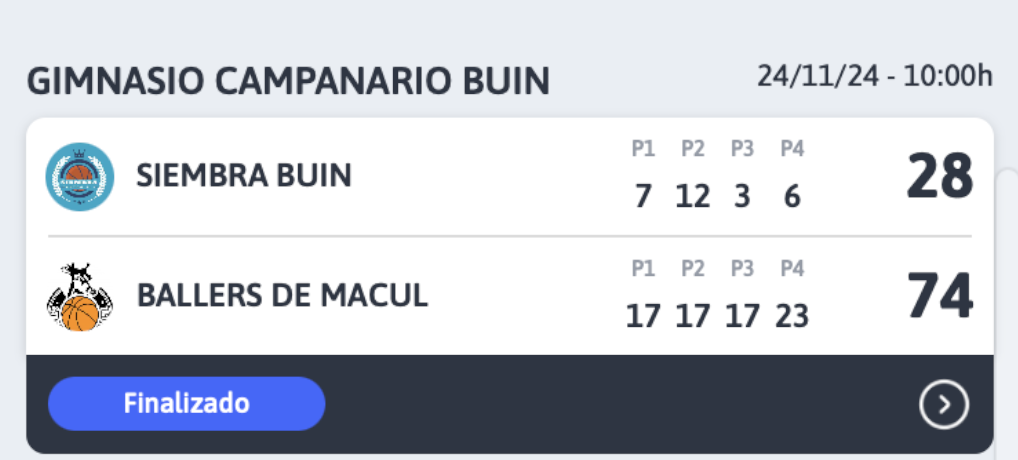Viewport: 1018px width, 460px height.
Task: Click the Finalizado status button
Action: coord(186,404)
